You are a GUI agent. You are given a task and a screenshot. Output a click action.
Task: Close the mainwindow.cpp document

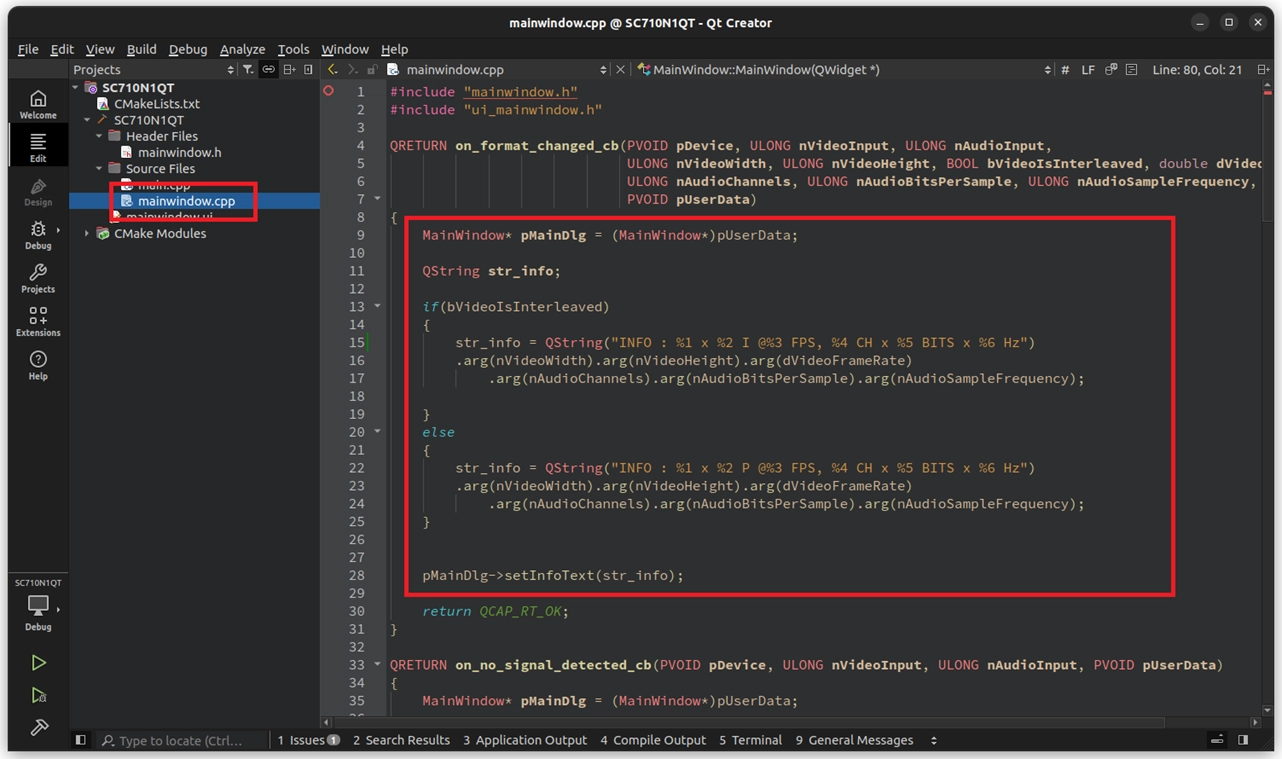coord(620,69)
